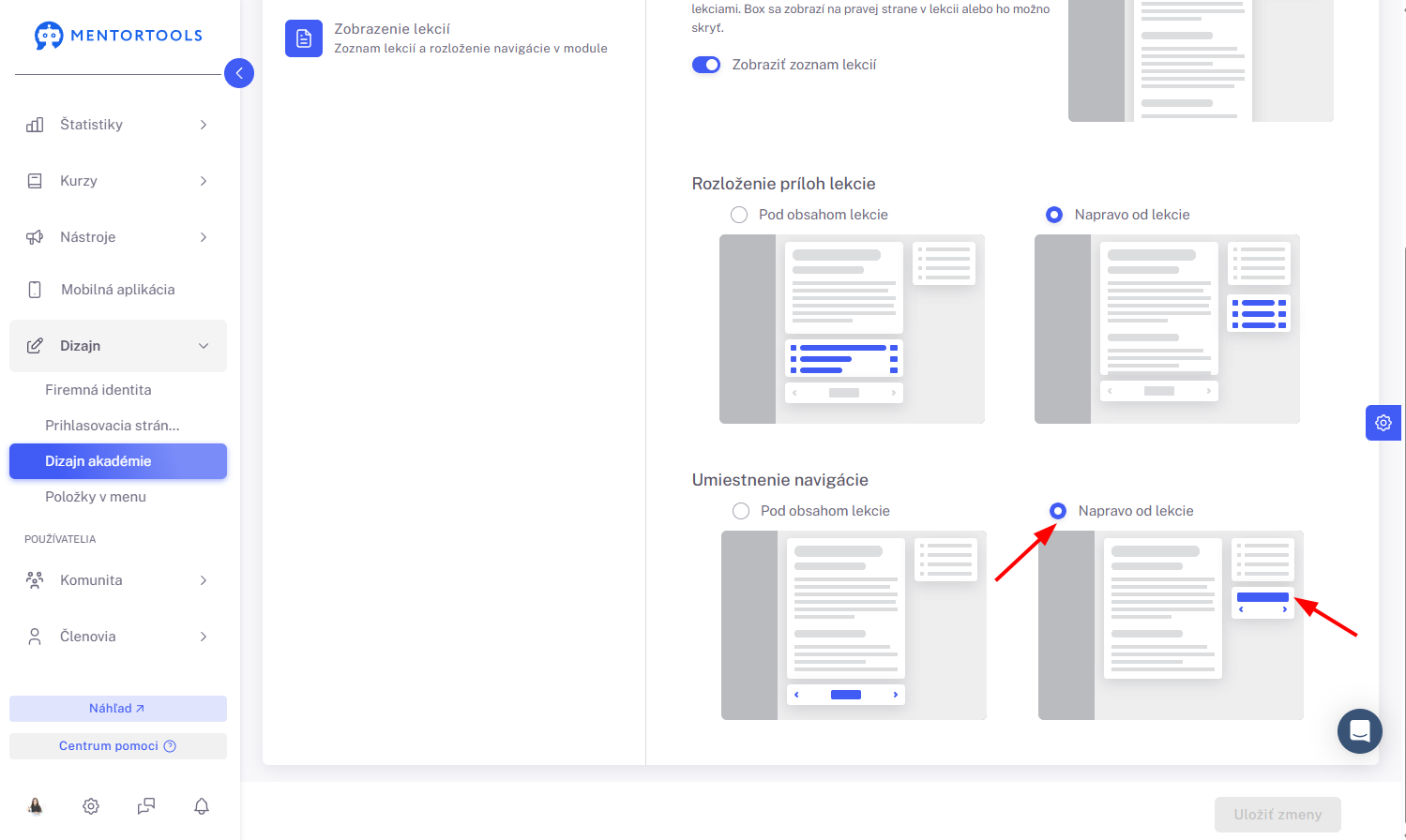Select Pod obsahom lekcie for attachments layout
The width and height of the screenshot is (1406, 840).
pyautogui.click(x=739, y=215)
